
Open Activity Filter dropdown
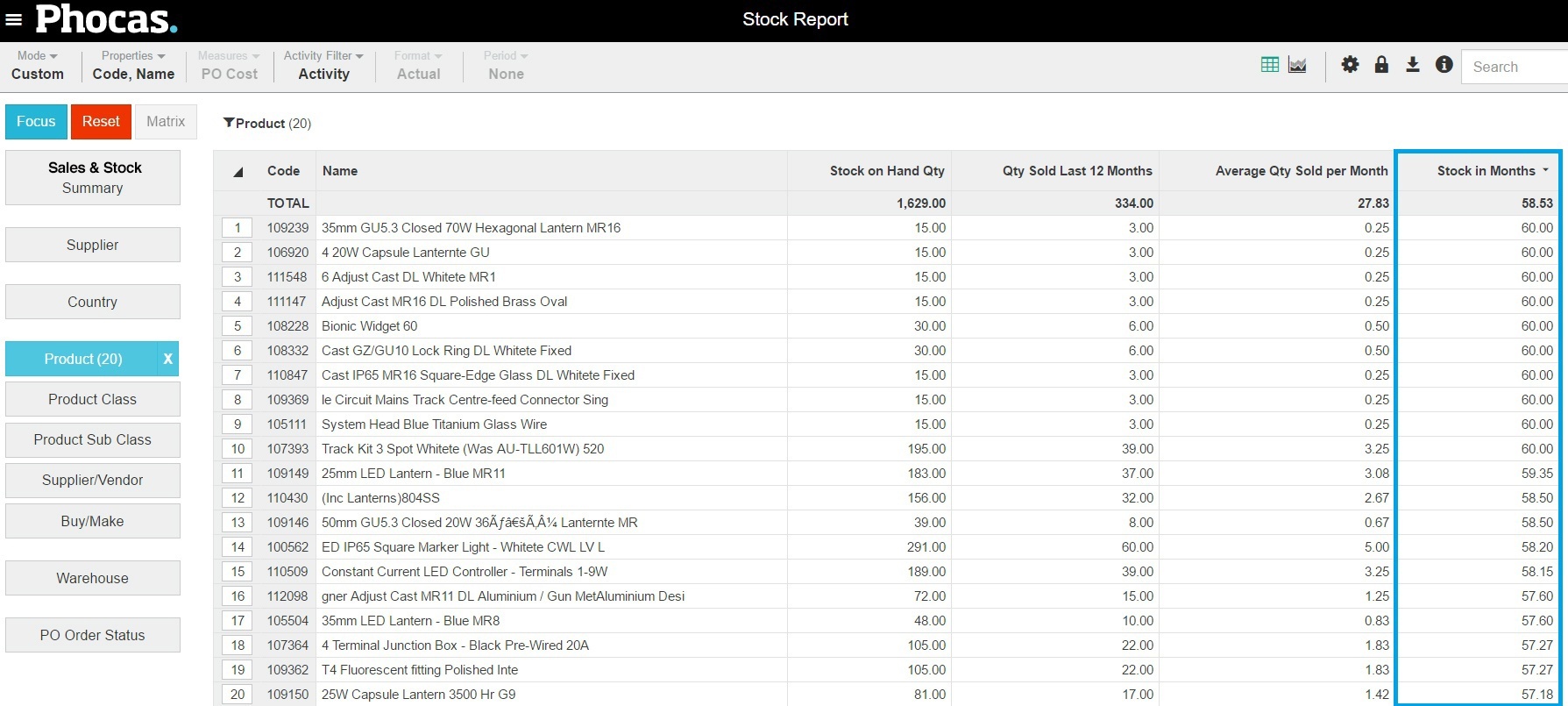323,66
